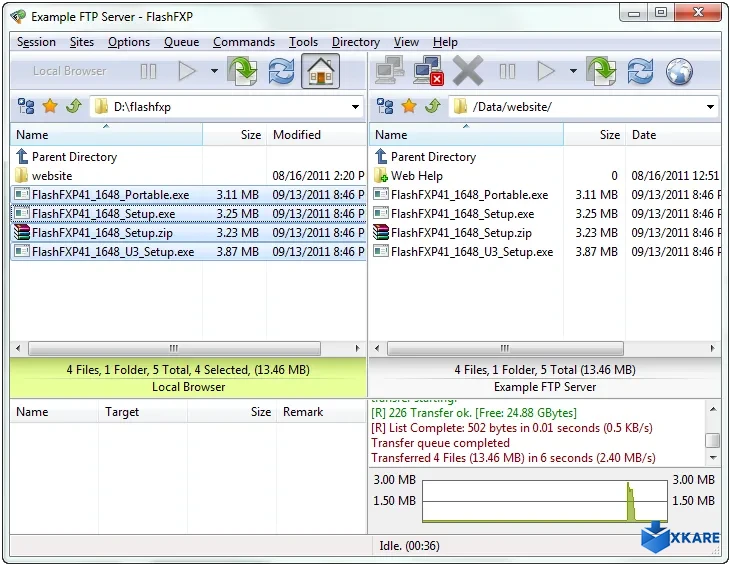
Task: Open the Web Help folder in remote list
Action: pos(416,176)
